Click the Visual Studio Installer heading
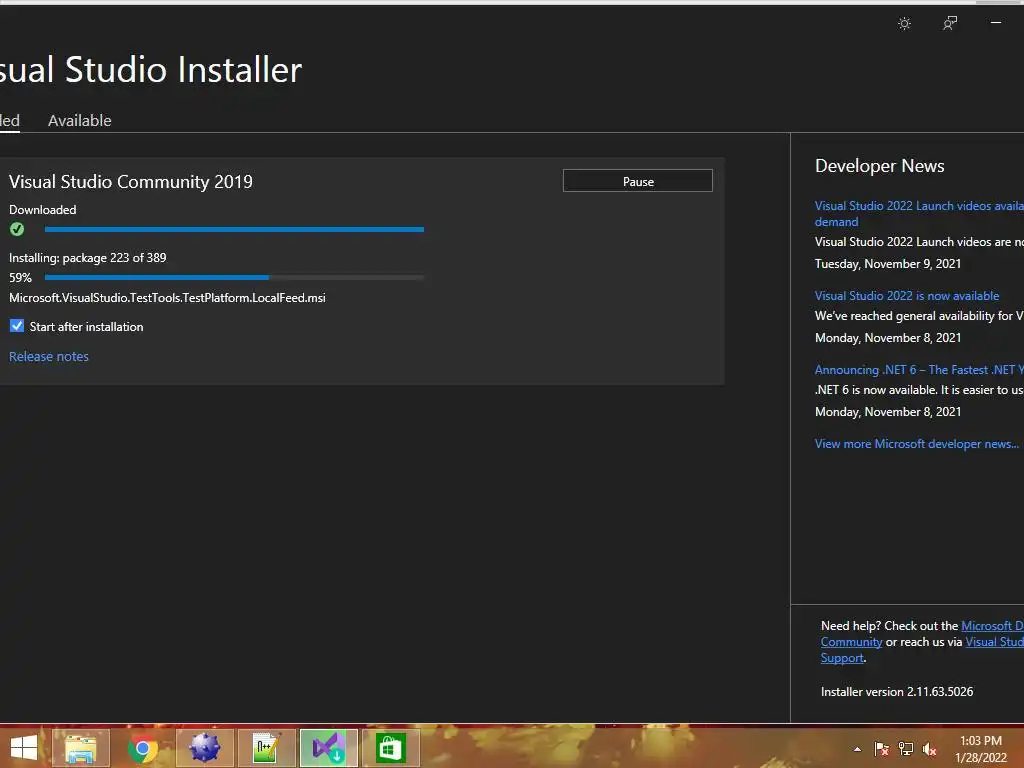Viewport: 1024px width, 768px height. click(151, 70)
